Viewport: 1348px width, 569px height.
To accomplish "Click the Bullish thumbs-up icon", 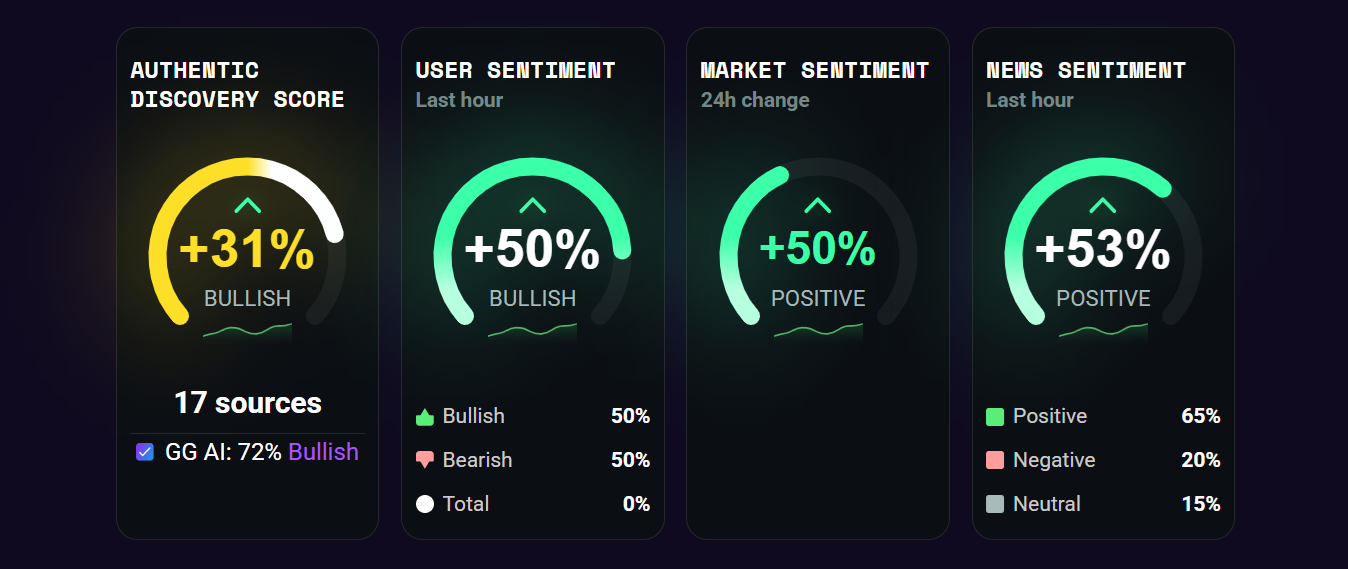I will pos(425,417).
